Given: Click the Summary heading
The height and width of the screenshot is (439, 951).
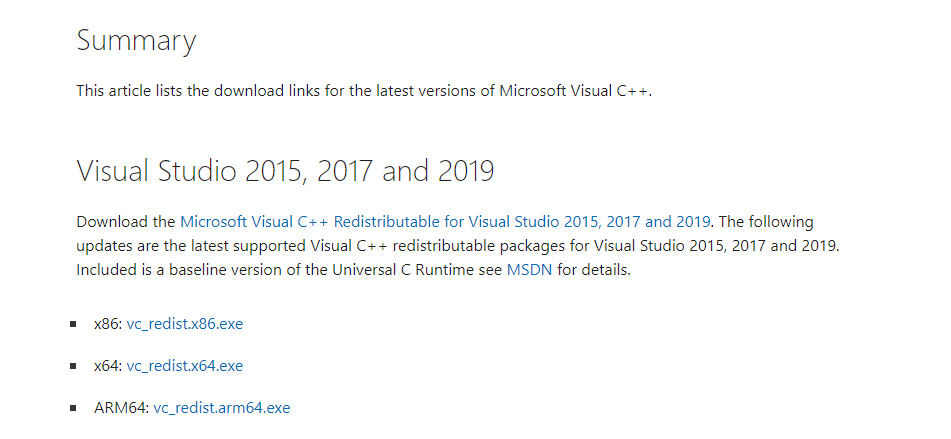Looking at the screenshot, I should click(x=136, y=41).
